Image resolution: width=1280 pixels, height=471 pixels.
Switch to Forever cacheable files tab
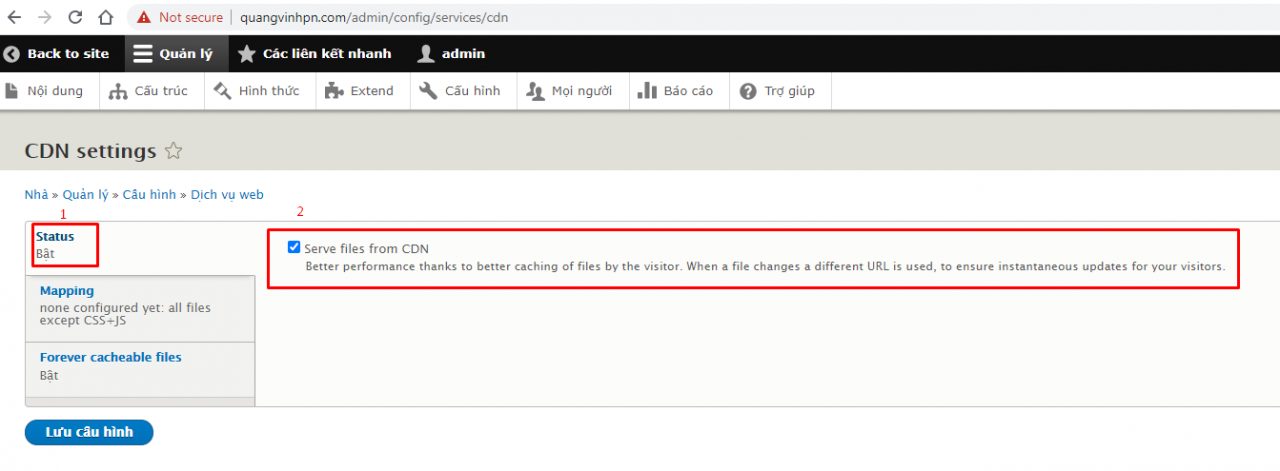(x=110, y=357)
